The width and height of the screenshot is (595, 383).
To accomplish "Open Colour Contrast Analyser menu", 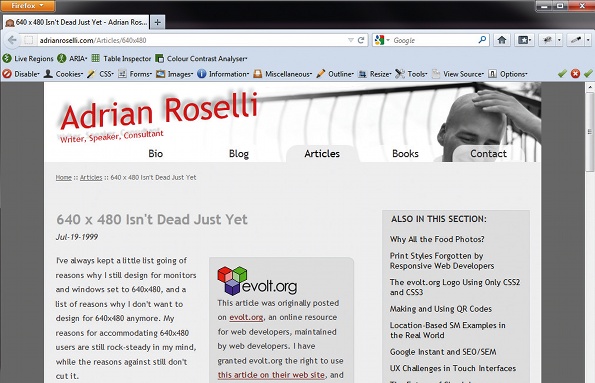I will pos(201,58).
